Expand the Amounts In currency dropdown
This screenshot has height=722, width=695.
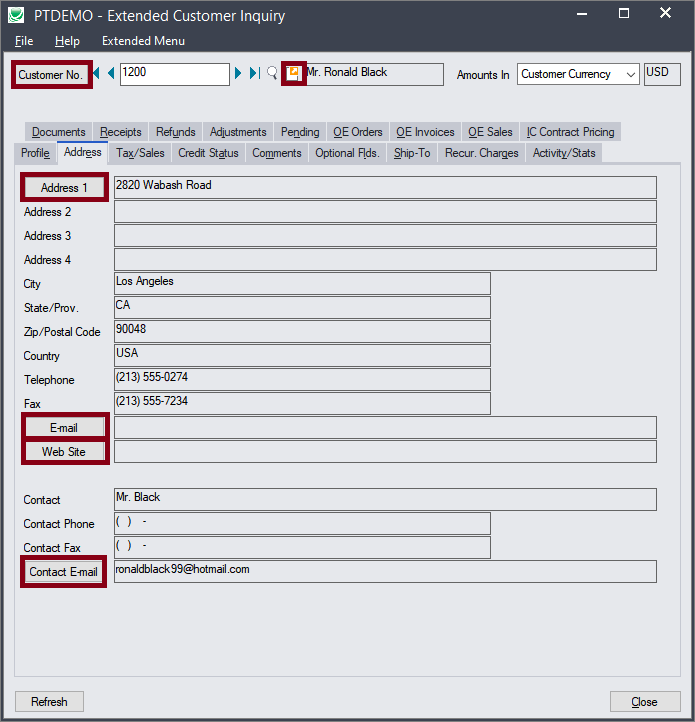[630, 75]
